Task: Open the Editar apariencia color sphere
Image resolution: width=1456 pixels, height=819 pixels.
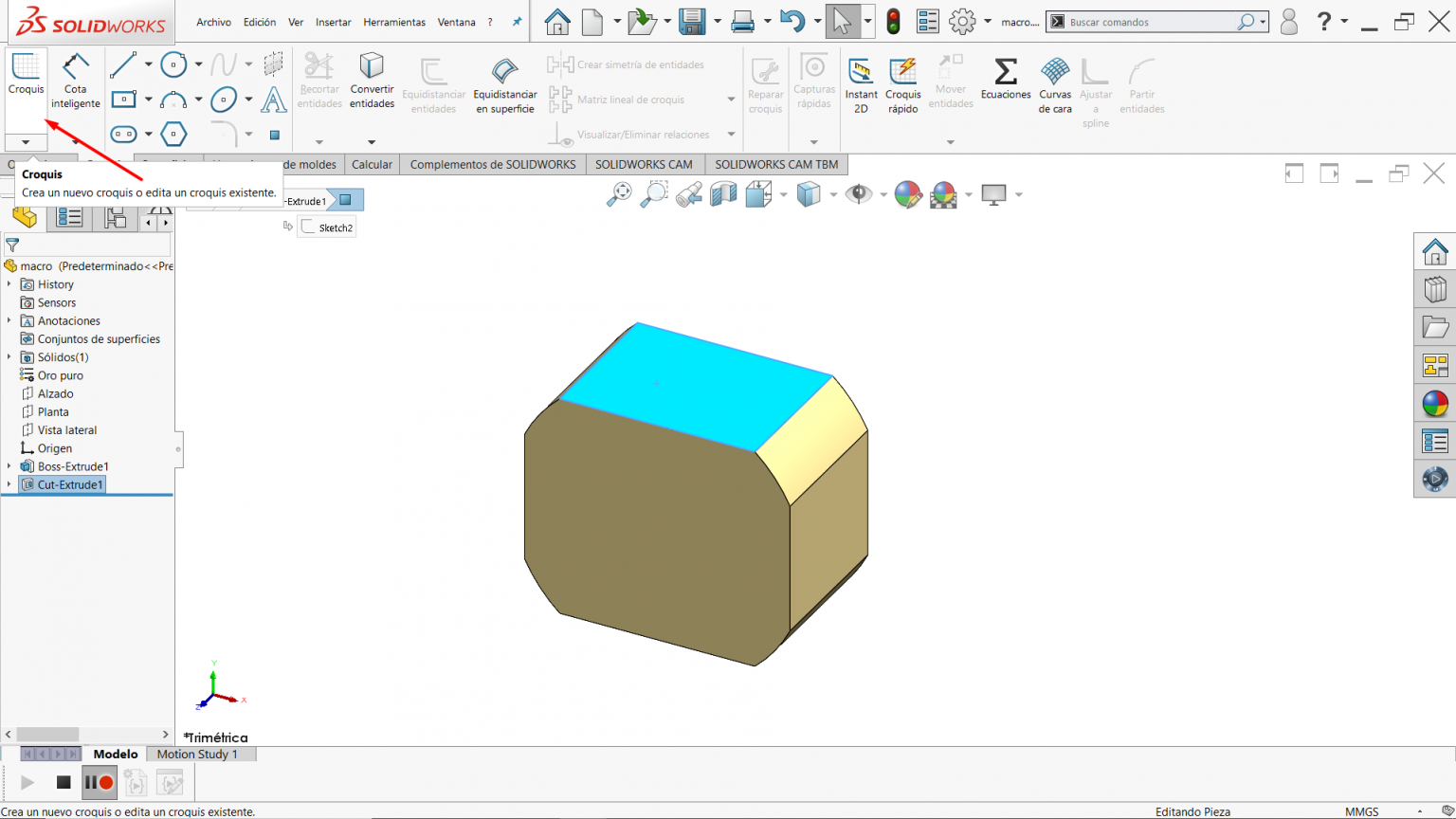Action: pyautogui.click(x=907, y=193)
